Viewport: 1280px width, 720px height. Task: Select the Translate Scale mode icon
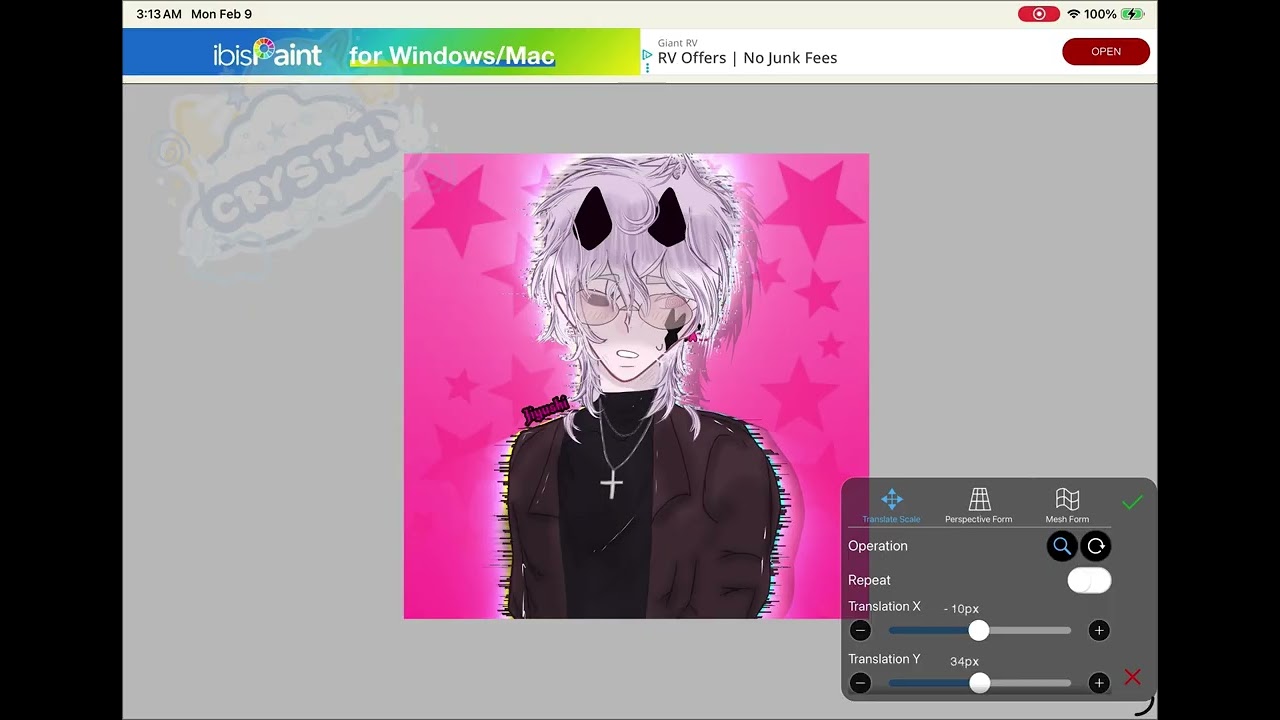click(x=891, y=499)
